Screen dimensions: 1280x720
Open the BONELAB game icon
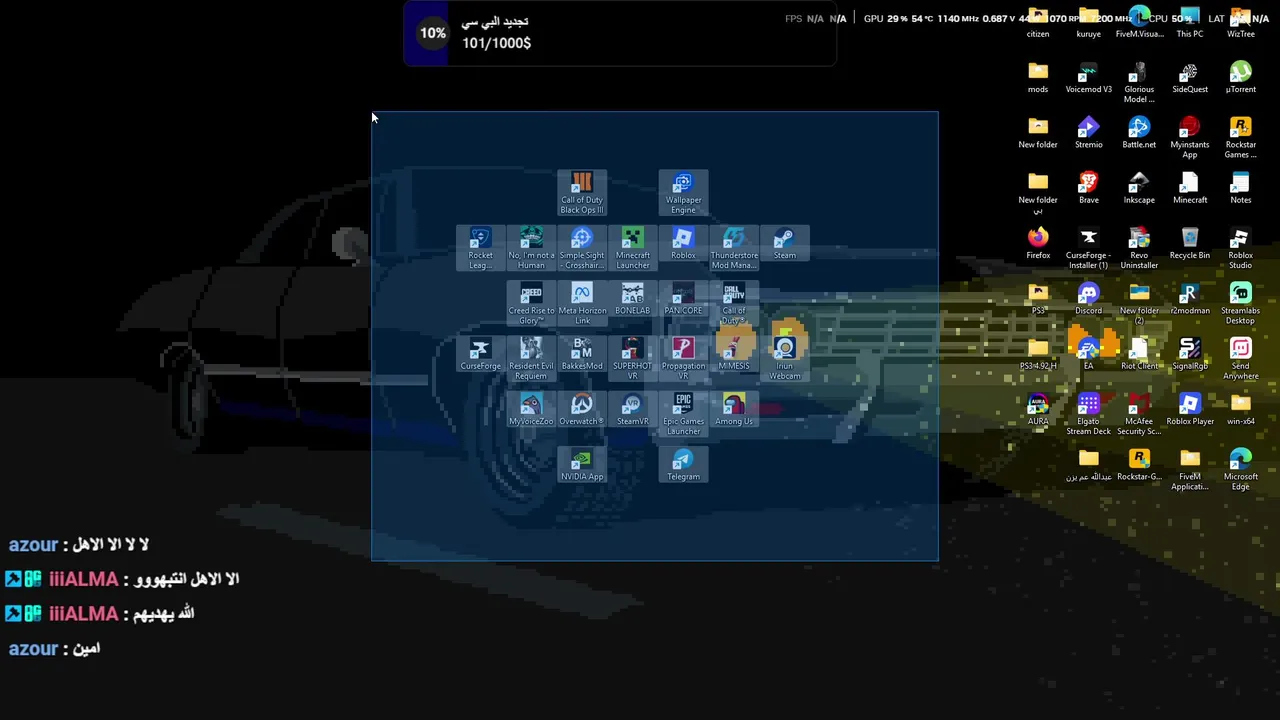click(x=632, y=299)
